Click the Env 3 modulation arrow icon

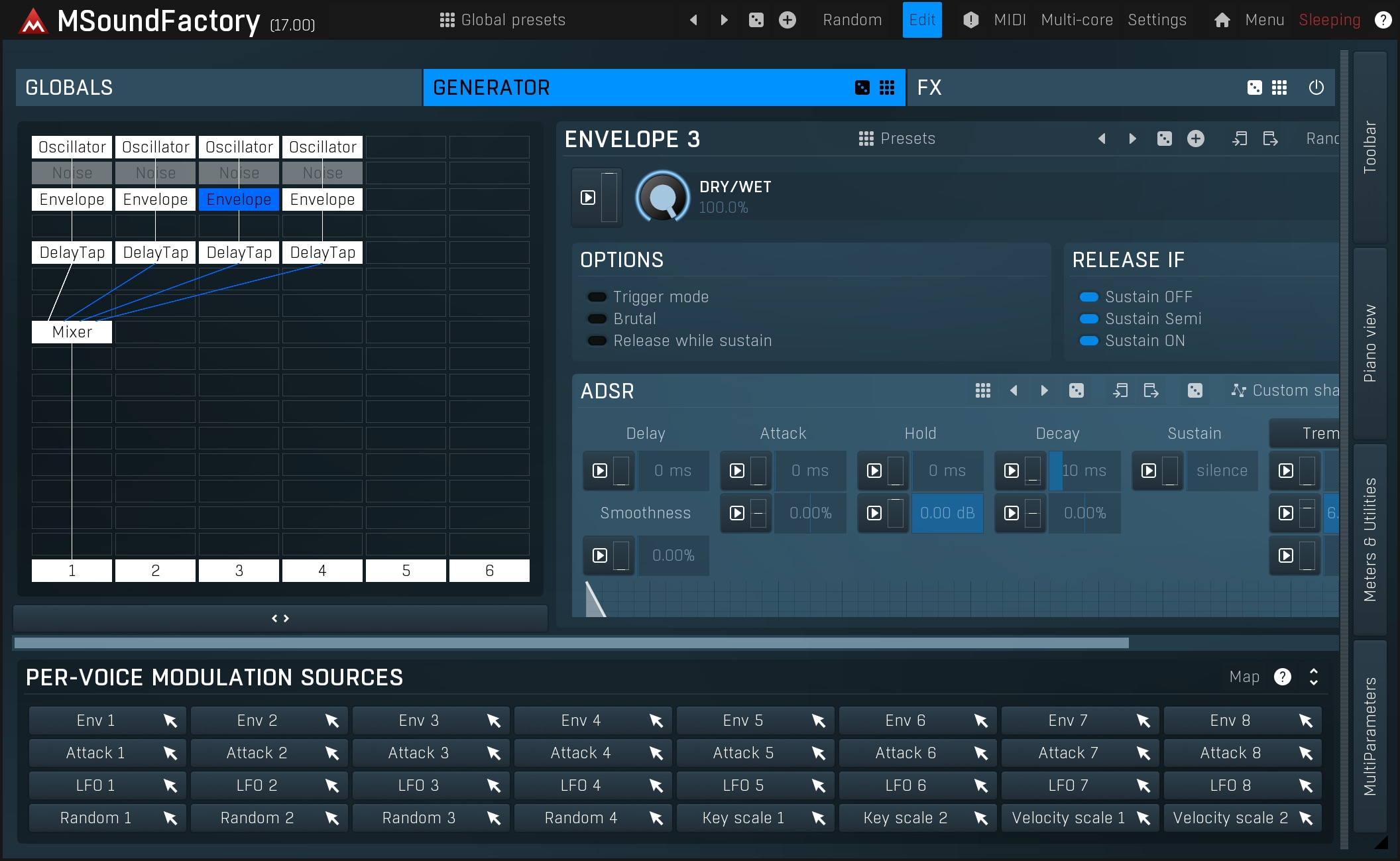[493, 720]
